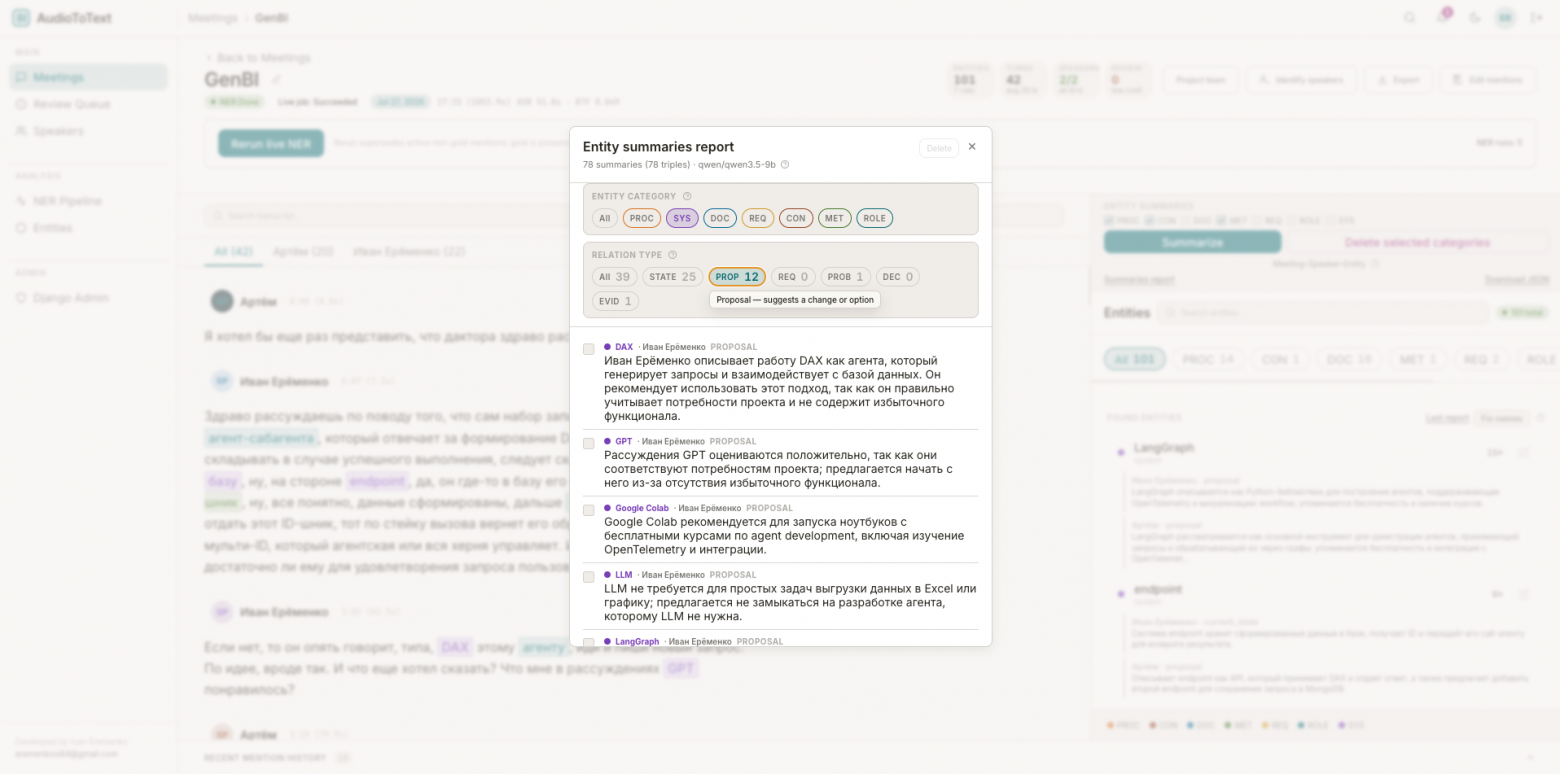1560x774 pixels.
Task: Toggle dark mode with the moon icon
Action: point(1474,18)
